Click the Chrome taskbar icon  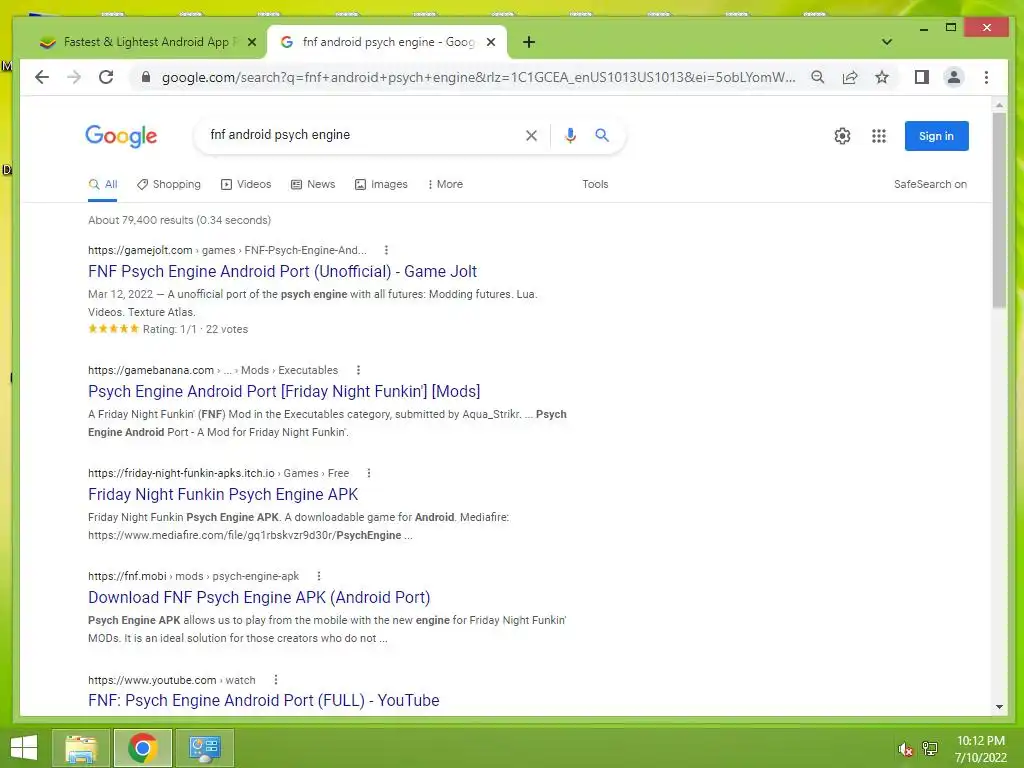[142, 748]
